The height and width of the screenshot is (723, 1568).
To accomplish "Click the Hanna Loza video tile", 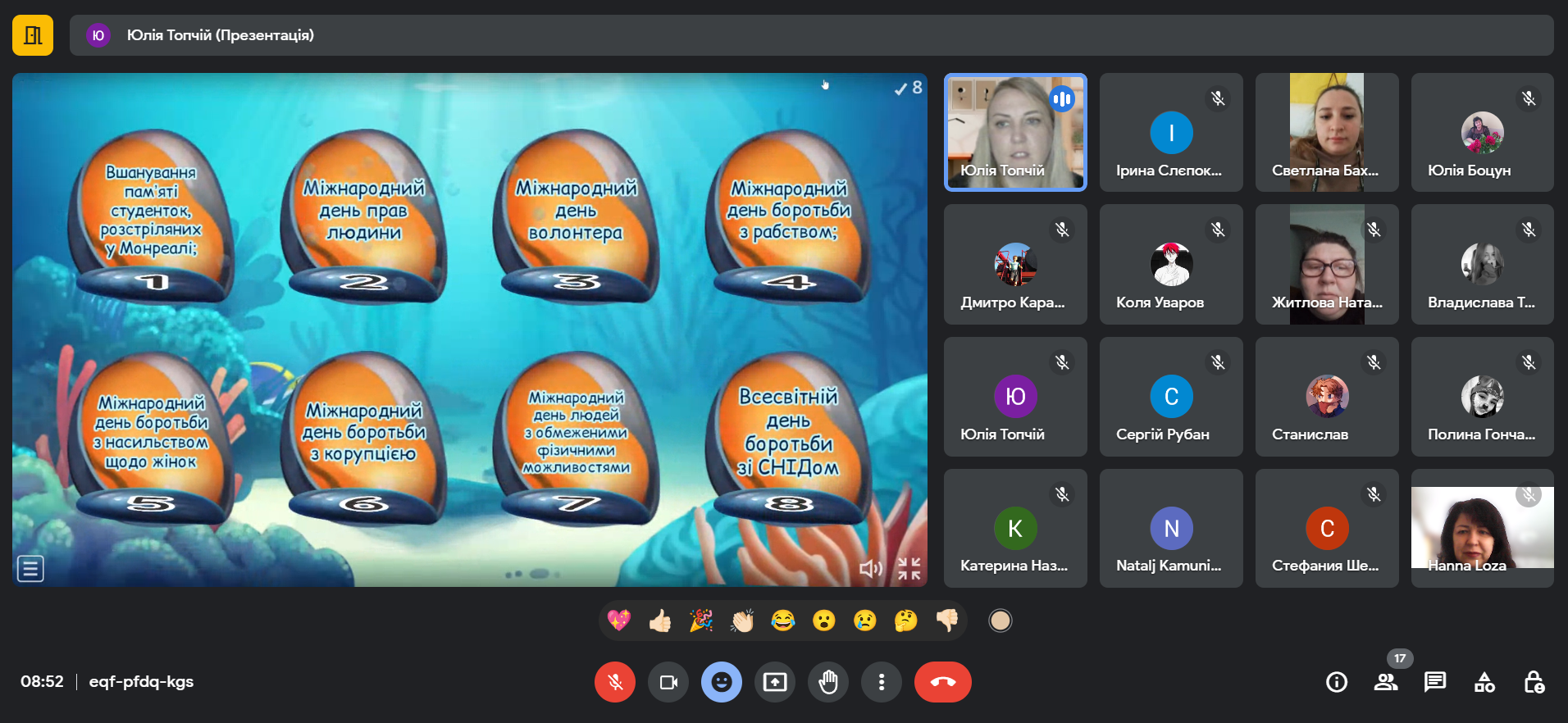I will tap(1482, 528).
